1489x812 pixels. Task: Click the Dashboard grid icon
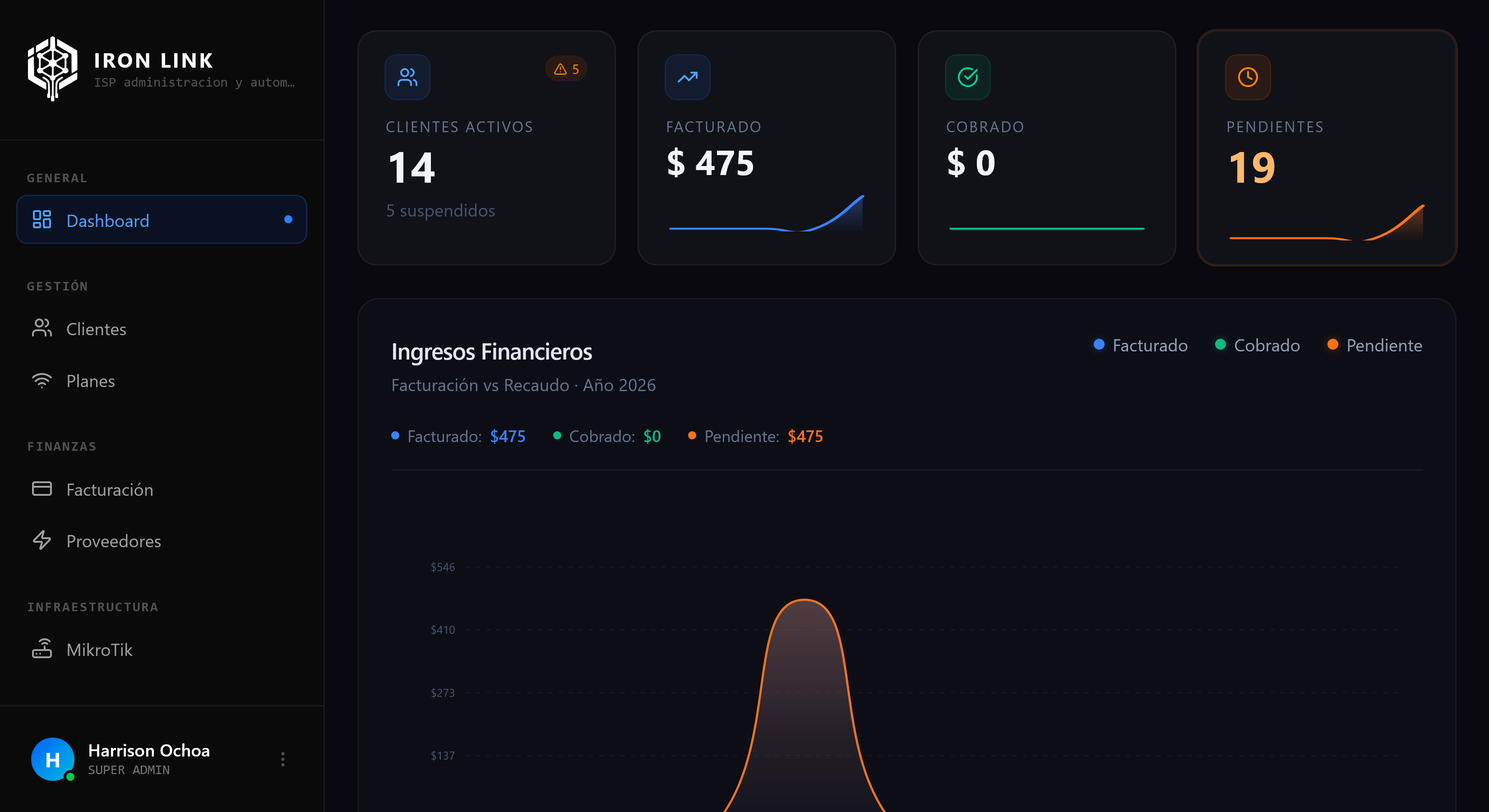42,220
